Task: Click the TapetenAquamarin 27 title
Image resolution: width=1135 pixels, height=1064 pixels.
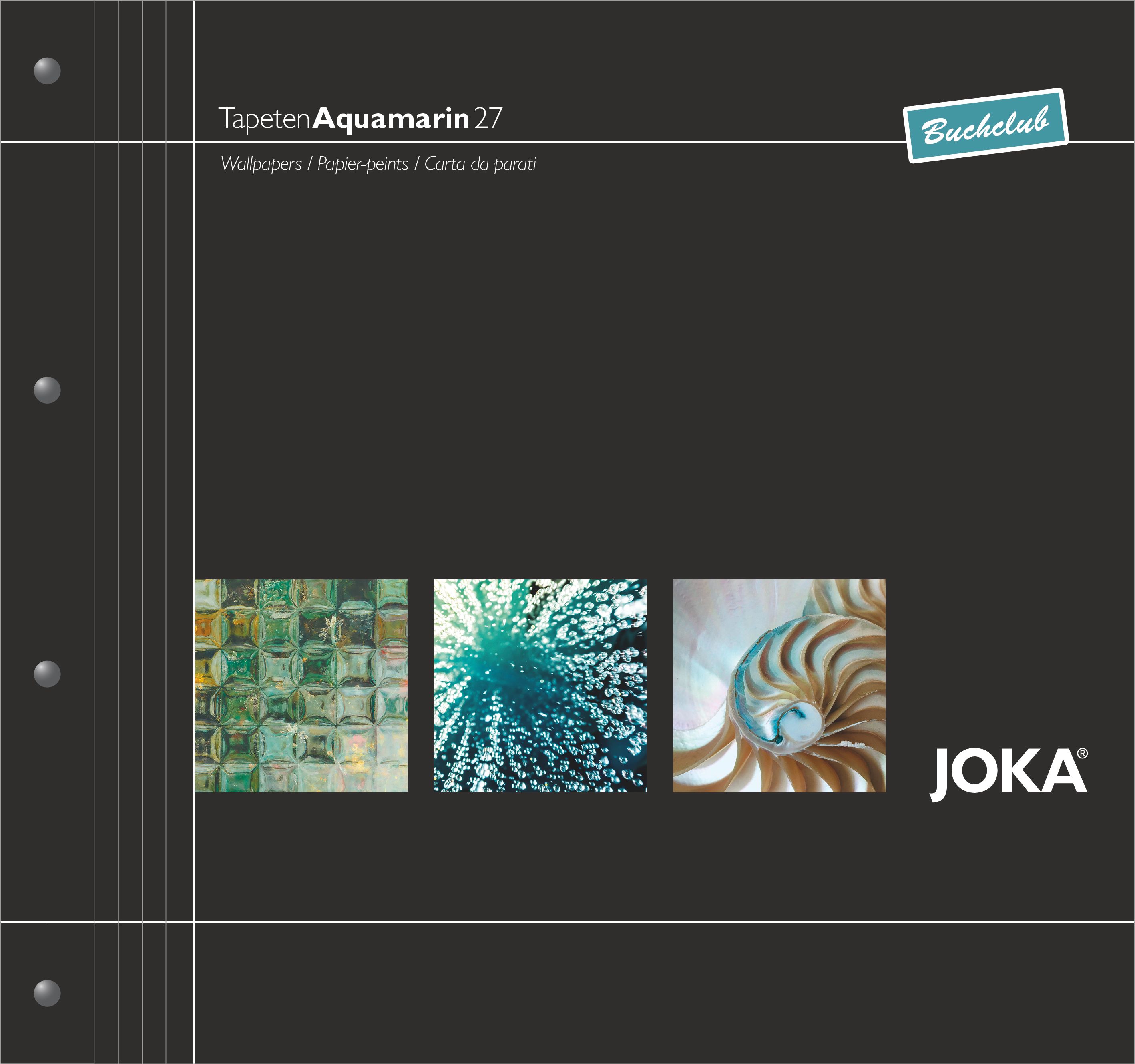Action: (360, 118)
